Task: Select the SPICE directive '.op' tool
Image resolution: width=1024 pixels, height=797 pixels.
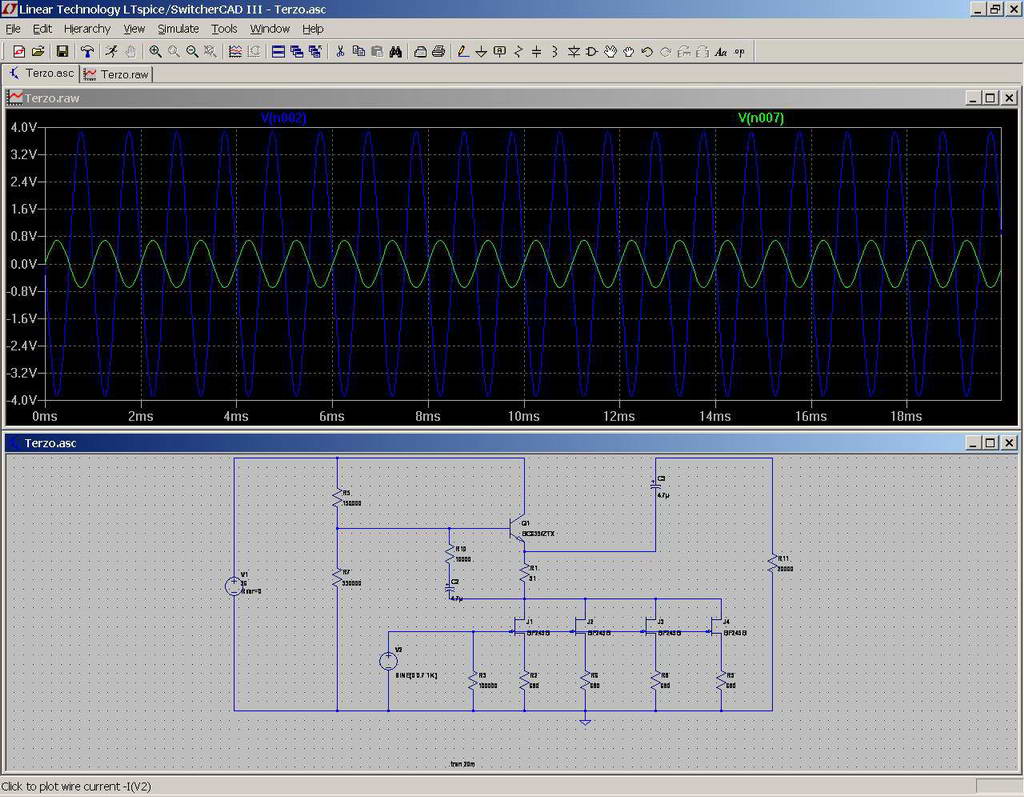Action: coord(739,52)
